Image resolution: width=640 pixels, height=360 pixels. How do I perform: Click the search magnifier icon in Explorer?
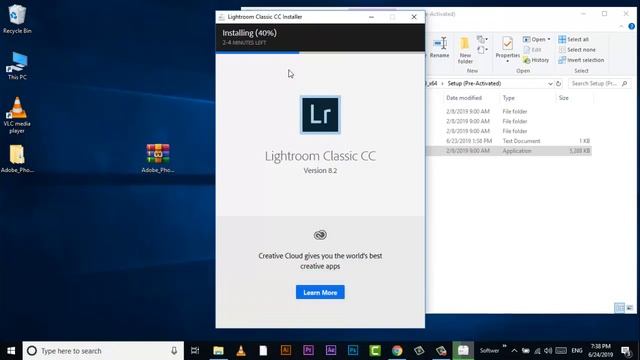coord(624,84)
